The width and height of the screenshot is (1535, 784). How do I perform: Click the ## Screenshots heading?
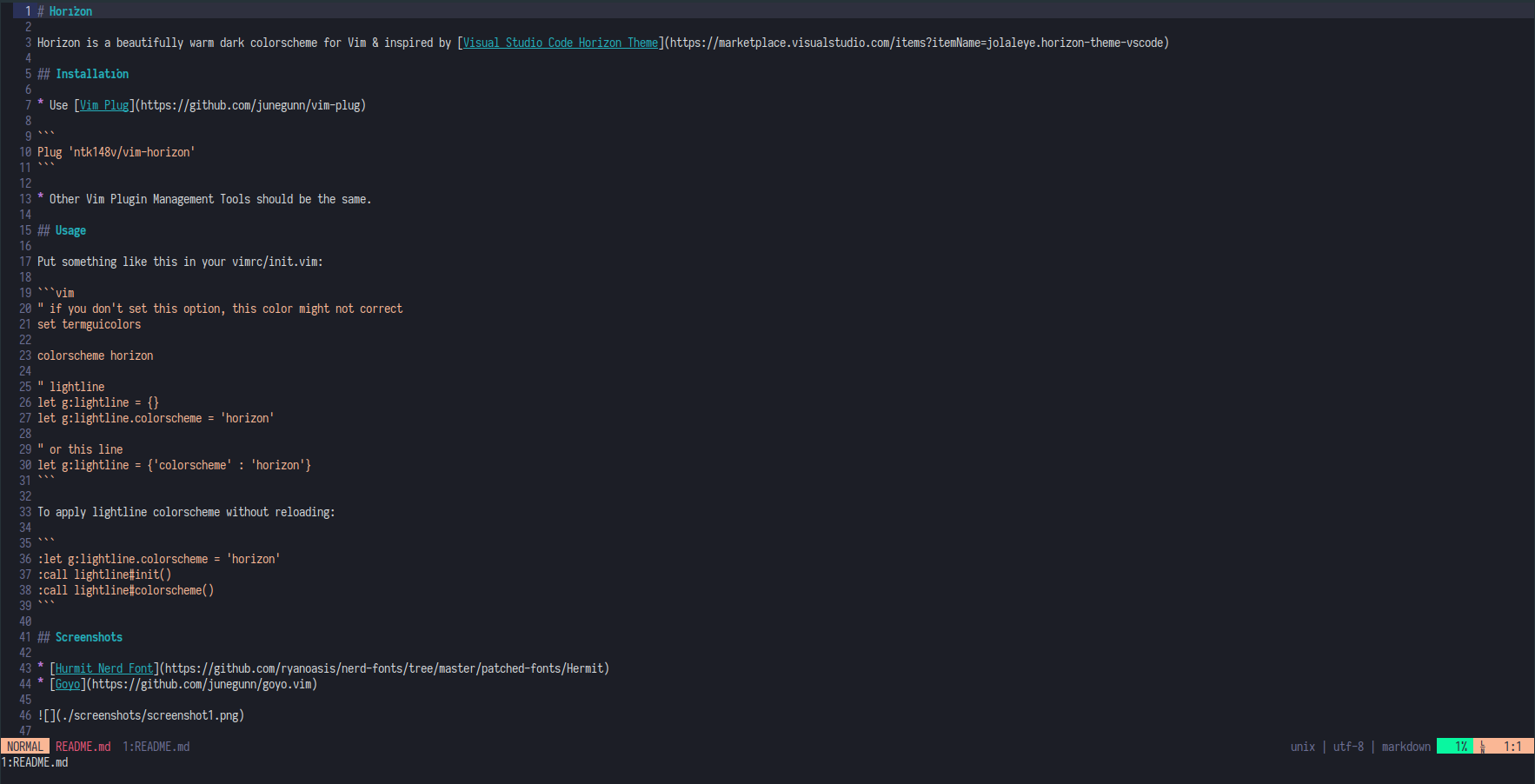click(80, 637)
